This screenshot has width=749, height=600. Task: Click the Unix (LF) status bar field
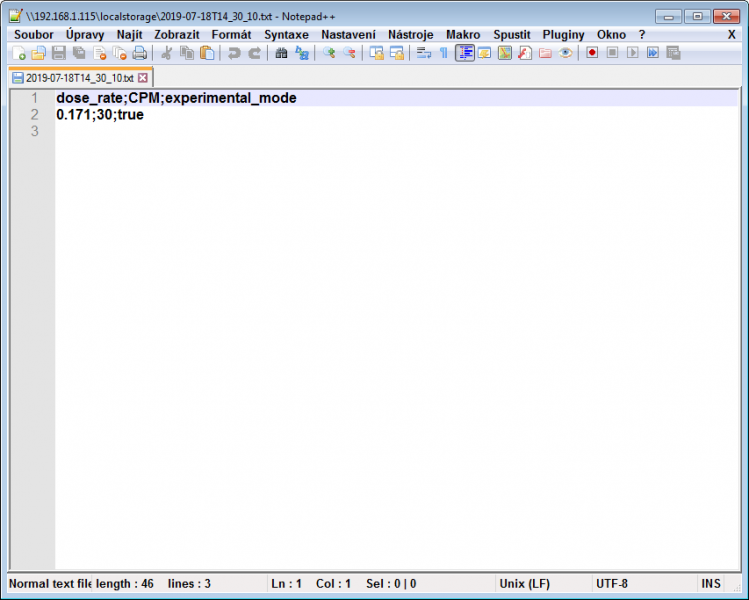click(x=524, y=584)
